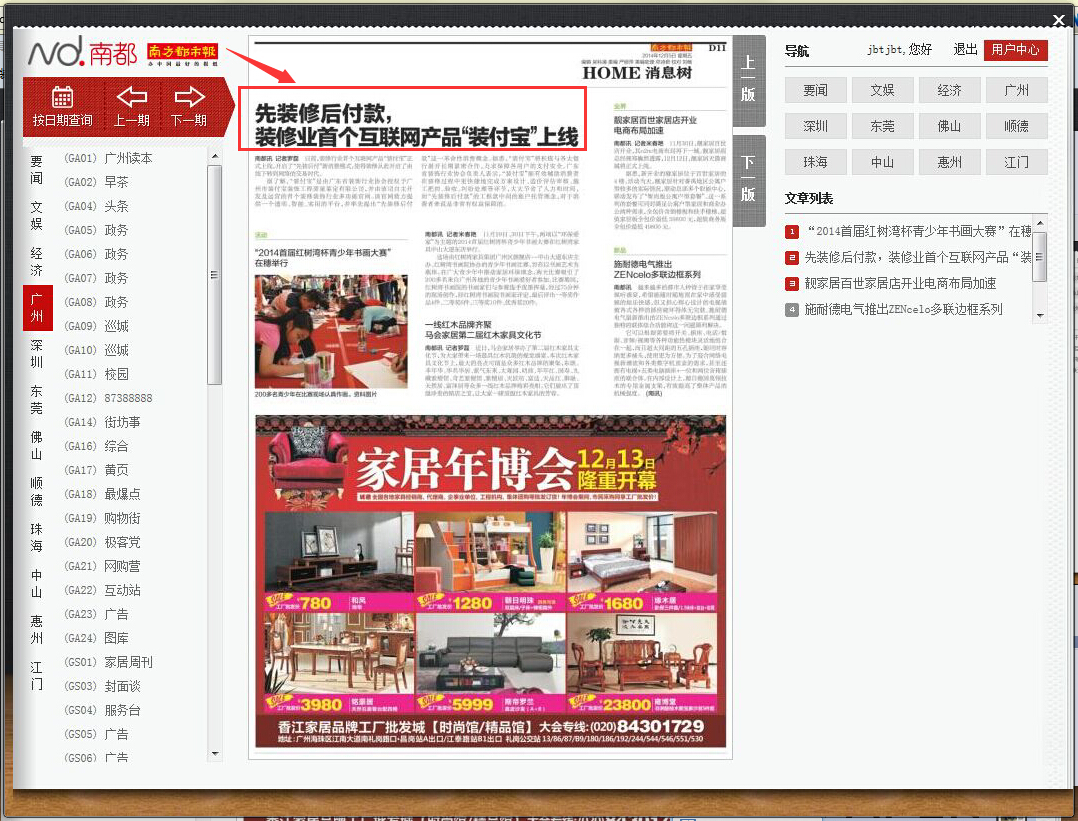
Task: Click the 家居年博会 advertisement image
Action: [x=490, y=581]
